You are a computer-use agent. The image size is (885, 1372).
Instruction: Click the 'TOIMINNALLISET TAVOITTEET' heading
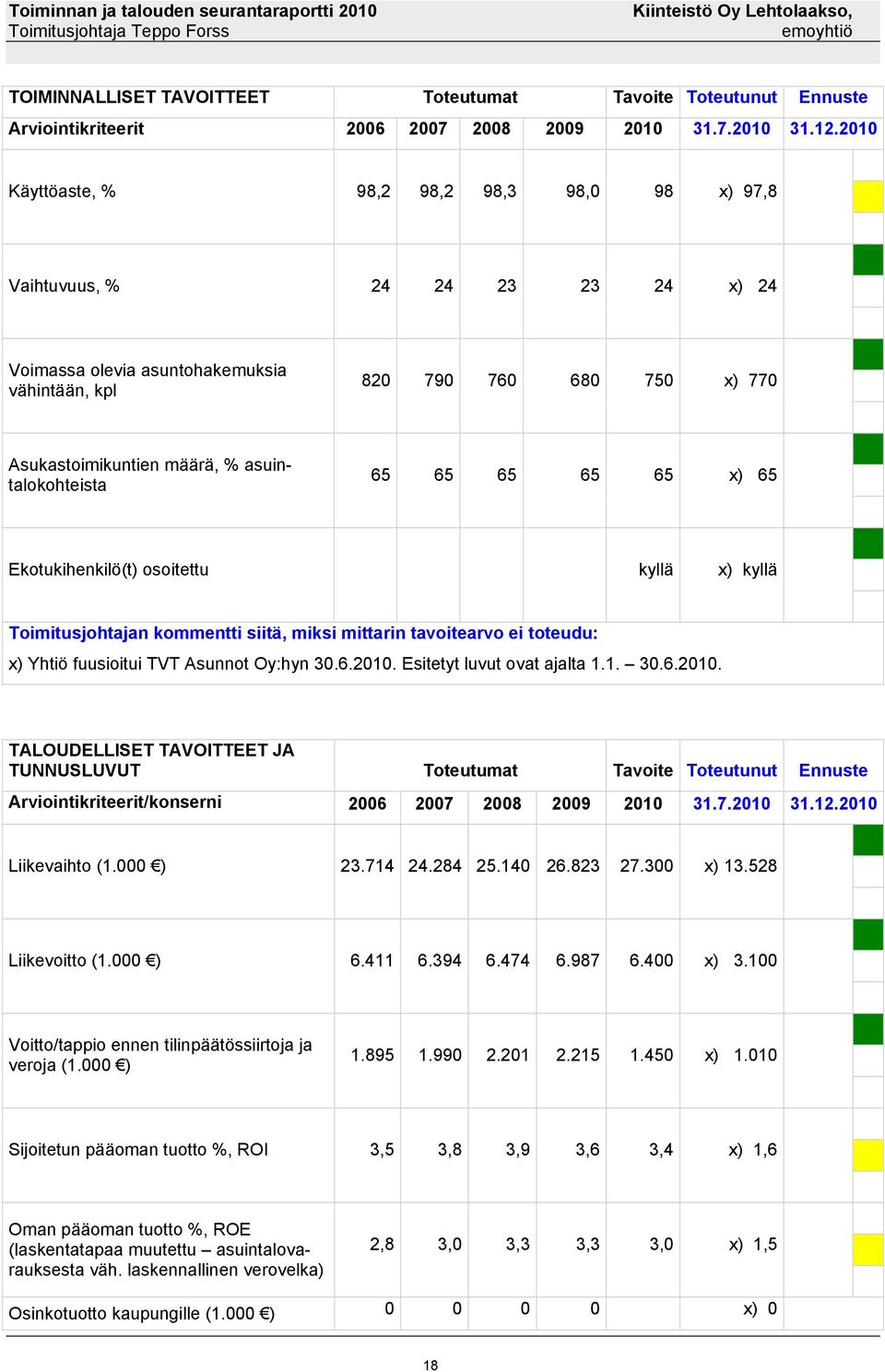(139, 97)
